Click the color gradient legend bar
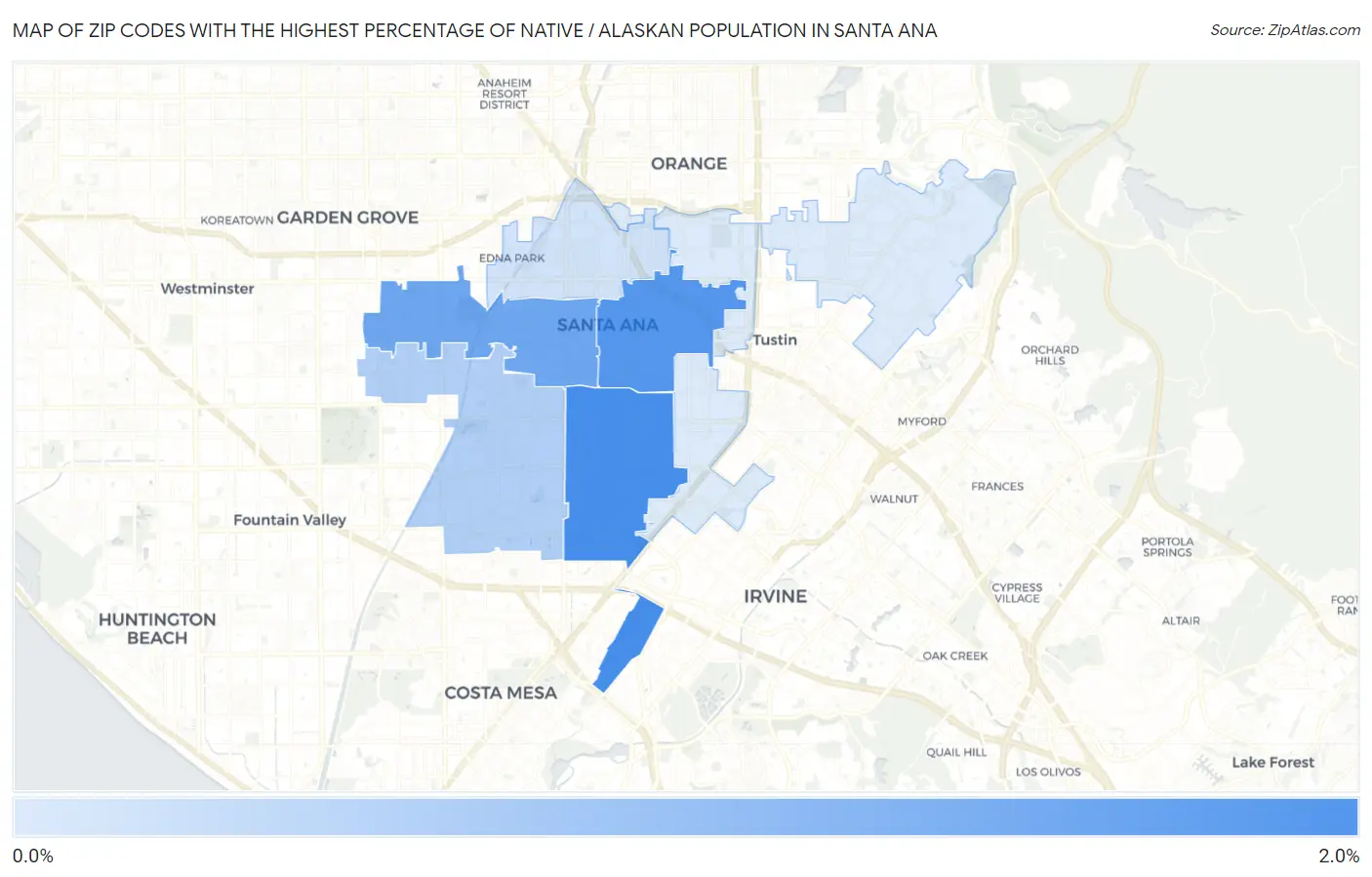 [685, 817]
